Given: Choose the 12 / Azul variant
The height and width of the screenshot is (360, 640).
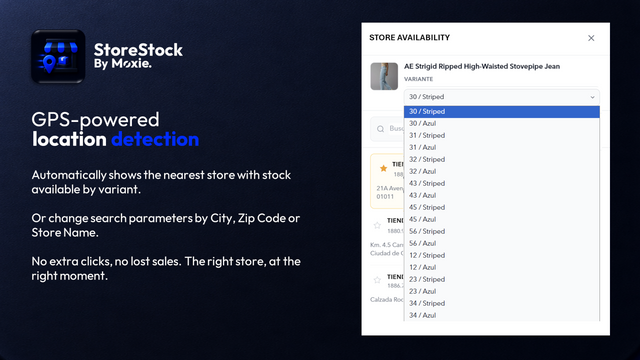Looking at the screenshot, I should (x=502, y=267).
